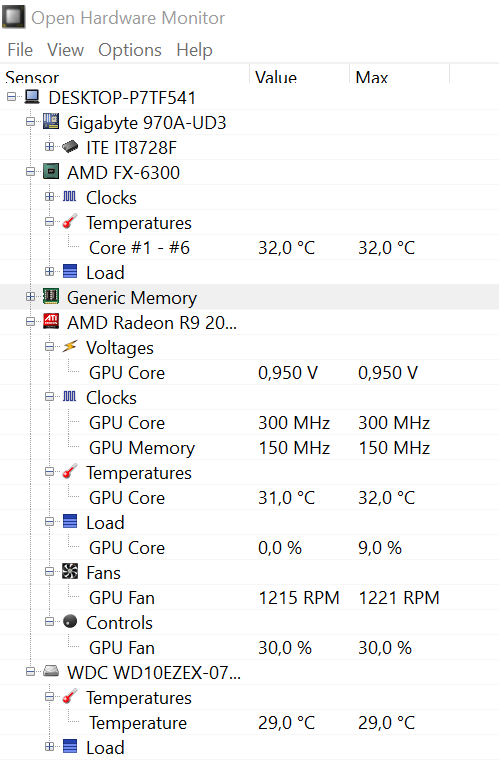Click the Max column header
Viewport: 499px width, 772px height.
point(399,76)
